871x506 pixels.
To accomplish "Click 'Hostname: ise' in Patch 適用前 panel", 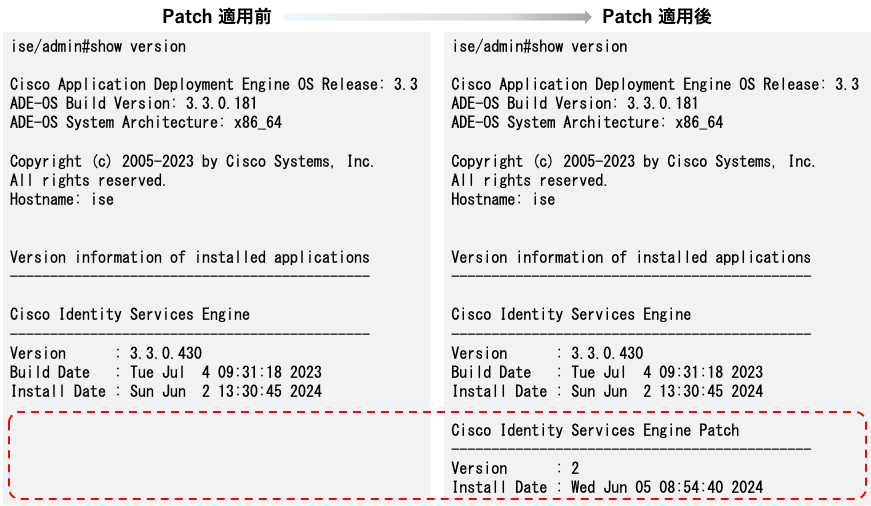I will pos(62,199).
